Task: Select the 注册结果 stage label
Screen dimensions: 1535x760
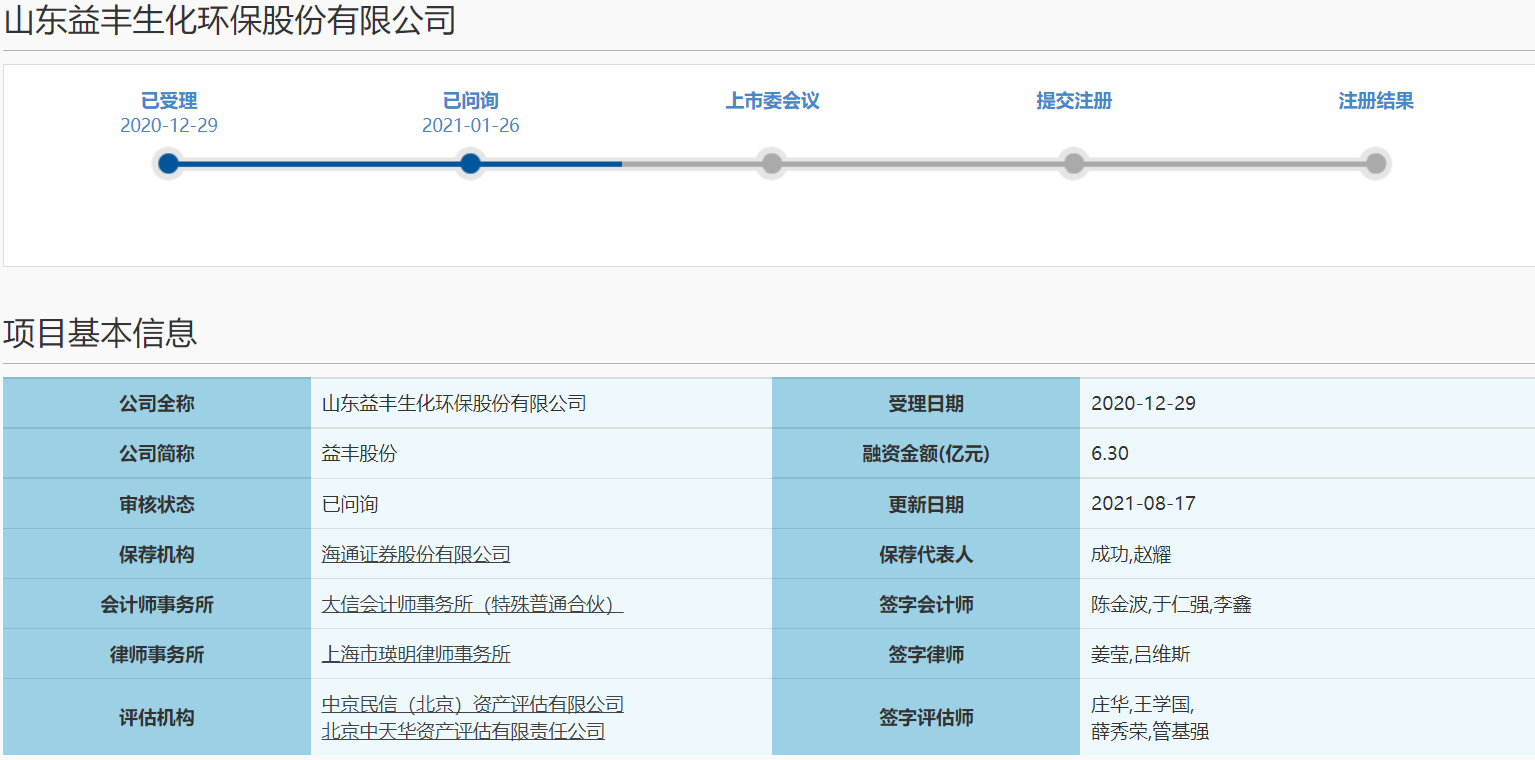Action: (1376, 101)
